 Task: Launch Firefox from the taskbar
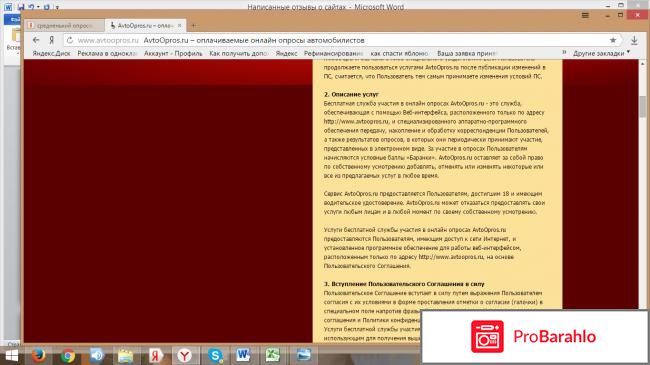(39, 355)
